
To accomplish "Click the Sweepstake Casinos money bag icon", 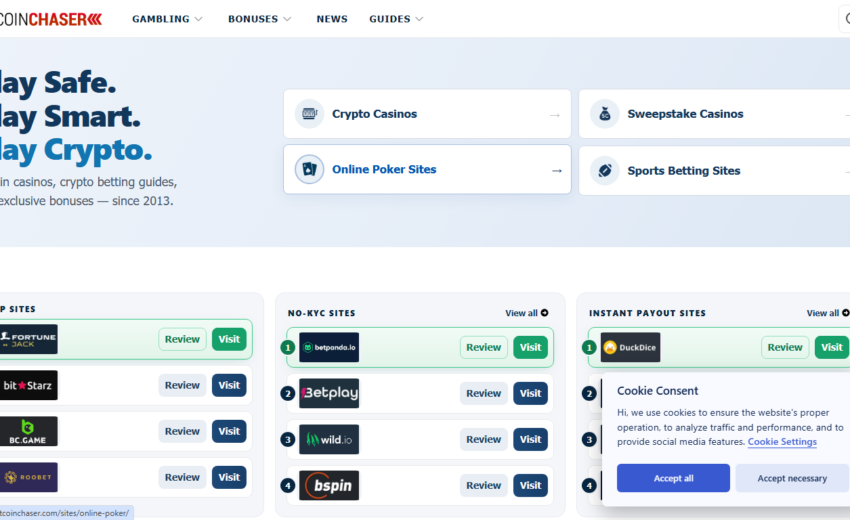I will coord(605,114).
